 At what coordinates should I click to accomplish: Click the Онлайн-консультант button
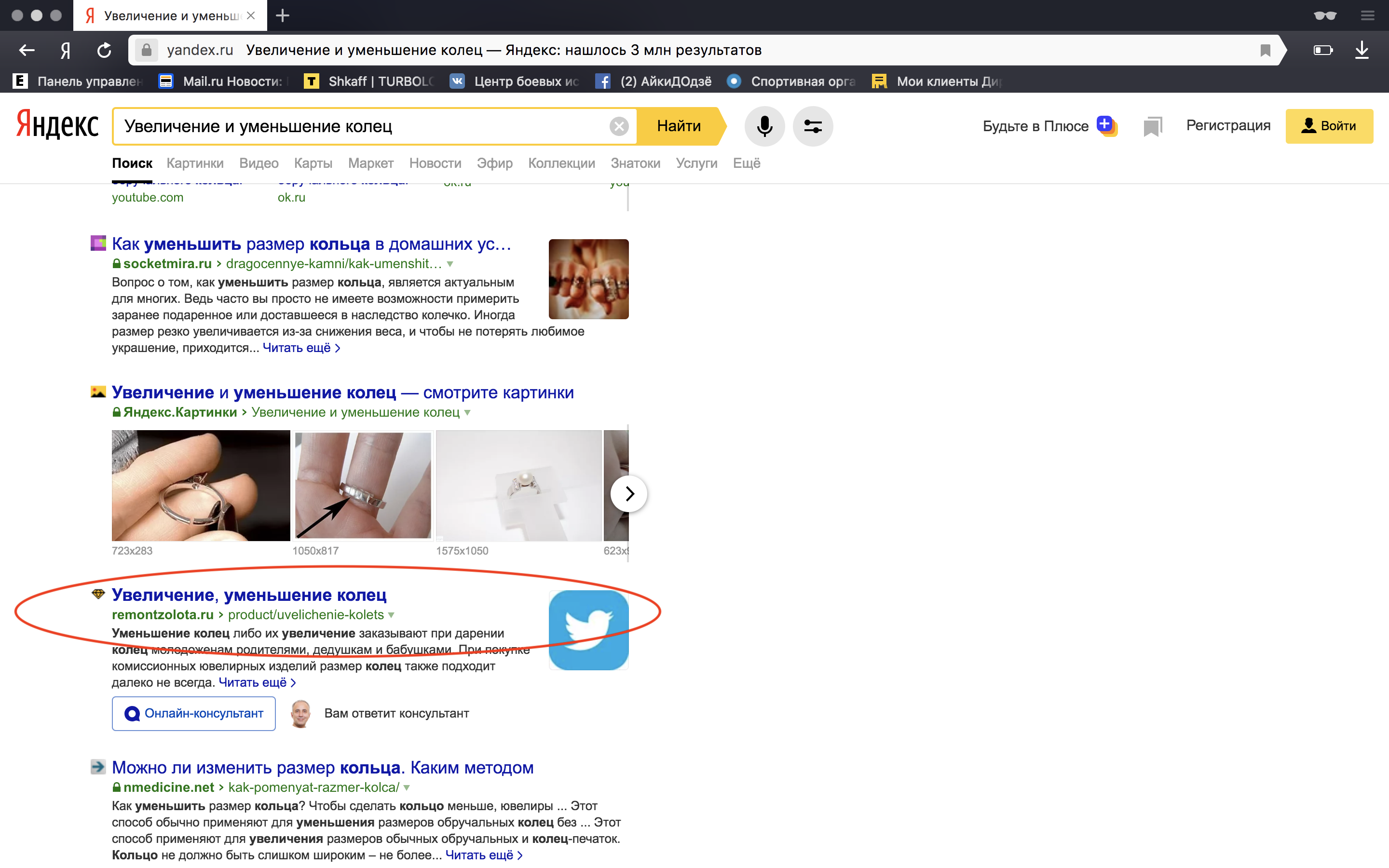pyautogui.click(x=193, y=713)
